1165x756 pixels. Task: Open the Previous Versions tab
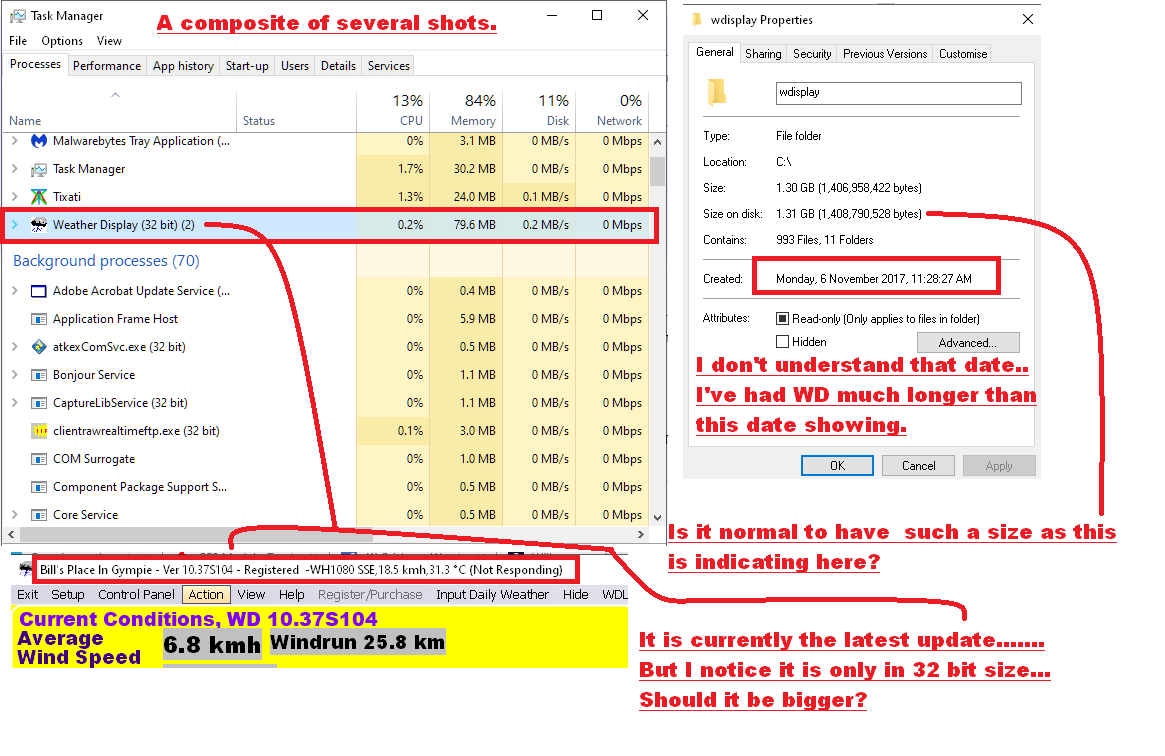[885, 53]
